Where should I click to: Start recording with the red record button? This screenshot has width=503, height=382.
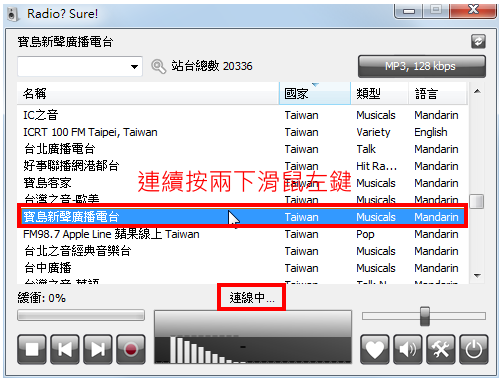[x=131, y=349]
